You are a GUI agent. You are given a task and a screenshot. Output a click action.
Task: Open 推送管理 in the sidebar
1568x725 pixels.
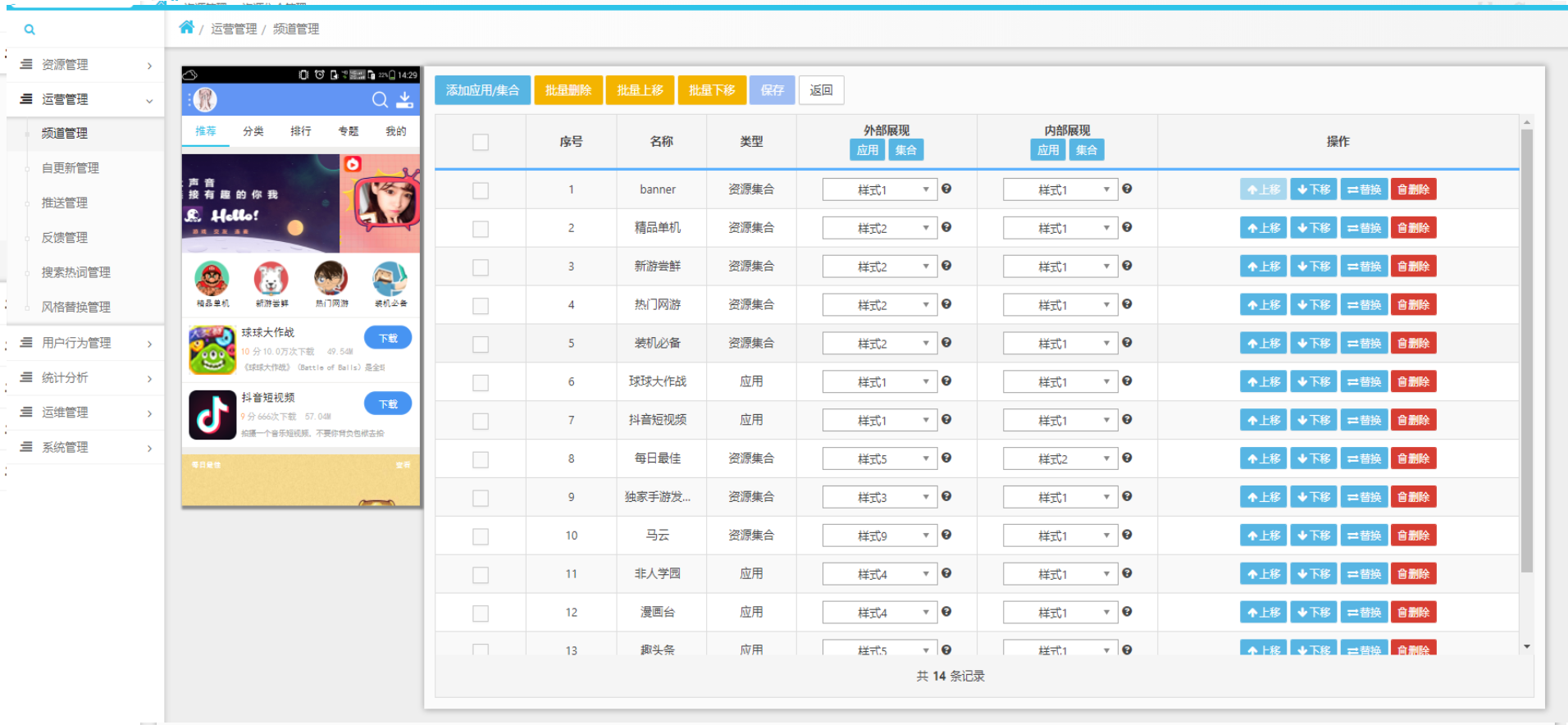point(65,203)
